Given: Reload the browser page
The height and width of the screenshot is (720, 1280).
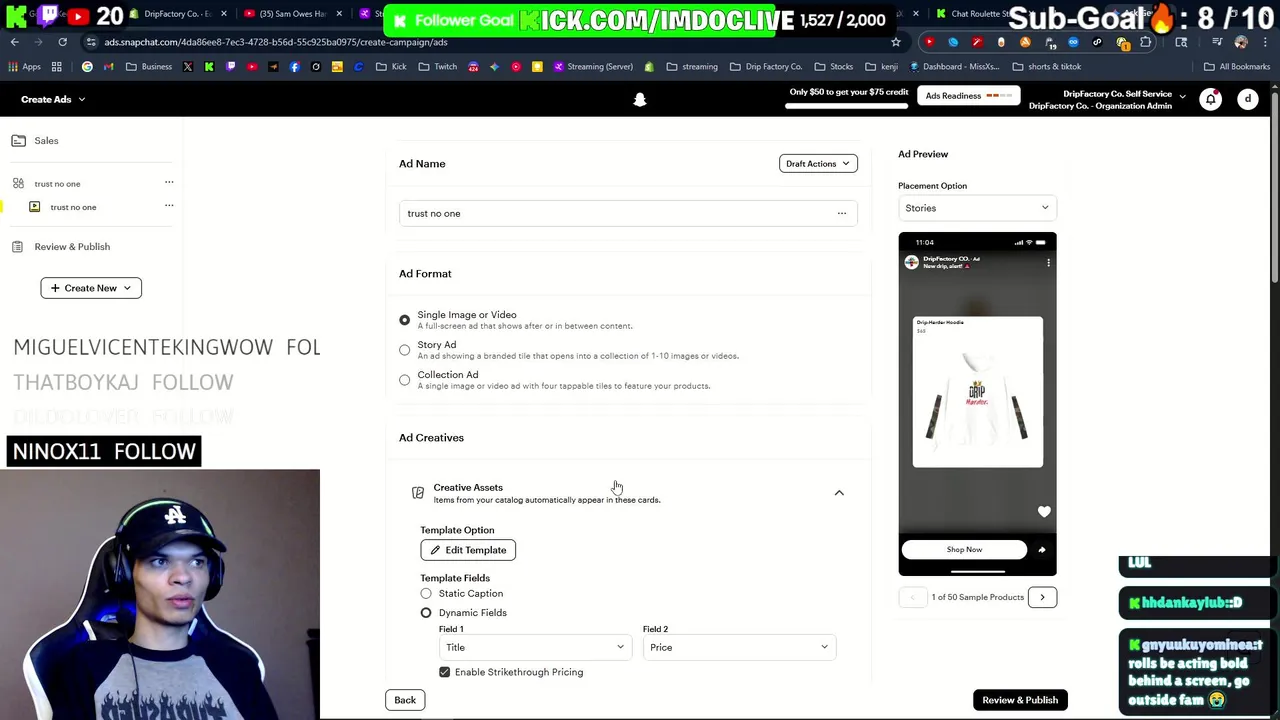Looking at the screenshot, I should point(62,42).
